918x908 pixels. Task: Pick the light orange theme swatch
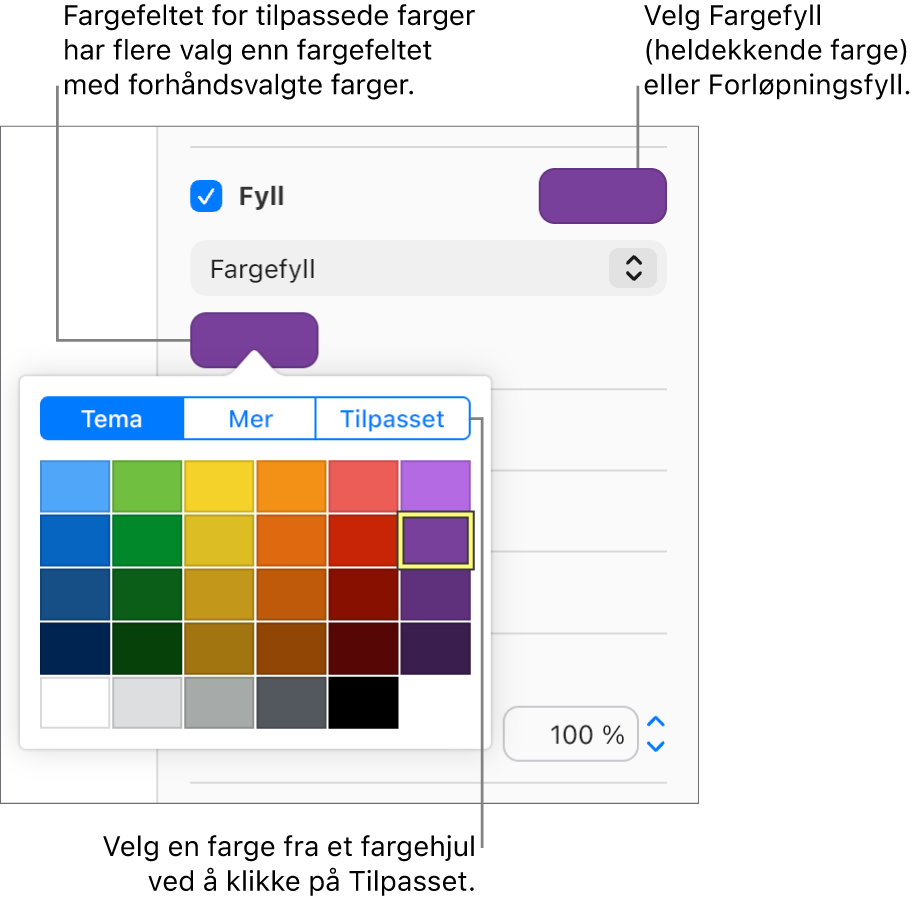[x=291, y=487]
